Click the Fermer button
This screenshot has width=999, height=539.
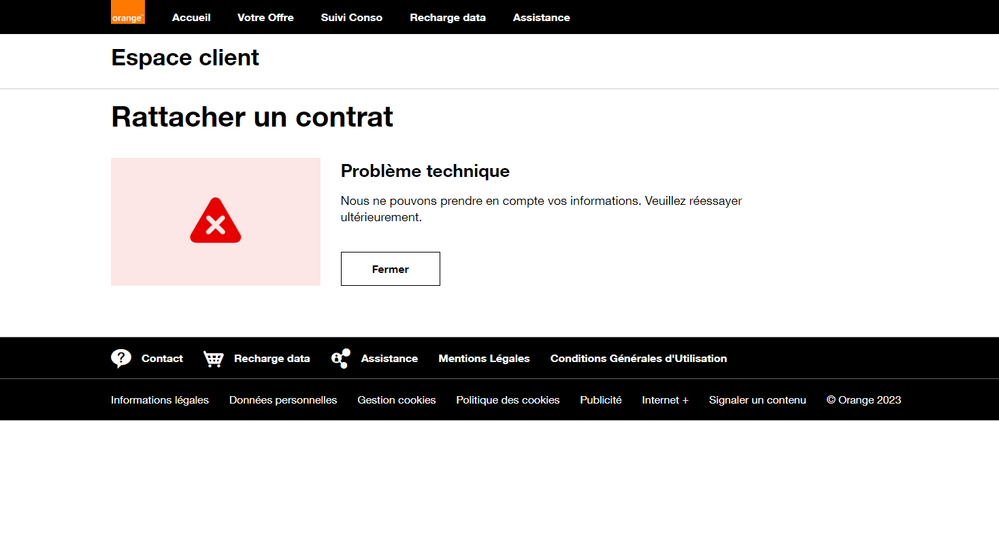pos(391,269)
